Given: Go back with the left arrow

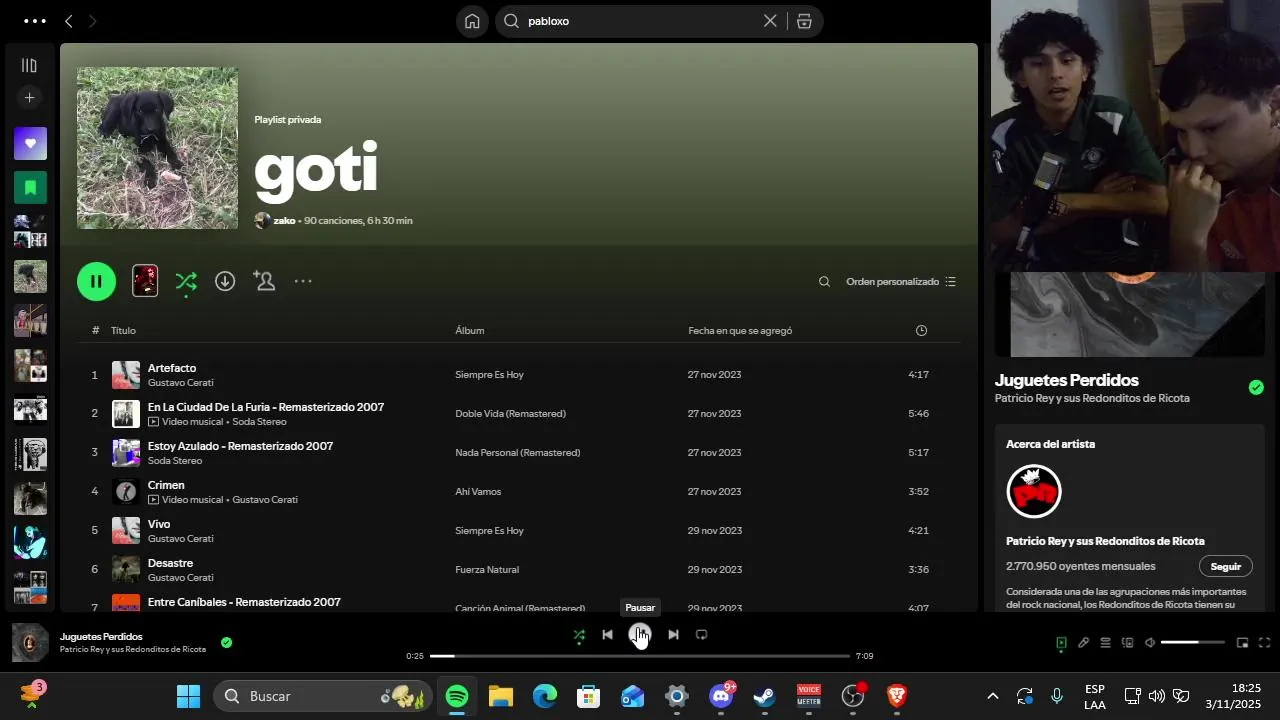Looking at the screenshot, I should click(x=68, y=21).
